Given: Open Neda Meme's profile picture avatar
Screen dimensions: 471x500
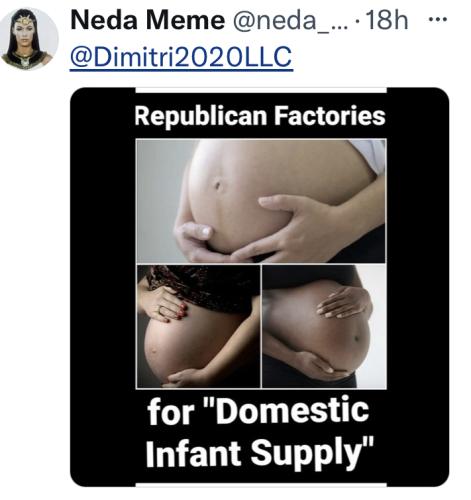Looking at the screenshot, I should click(29, 39).
